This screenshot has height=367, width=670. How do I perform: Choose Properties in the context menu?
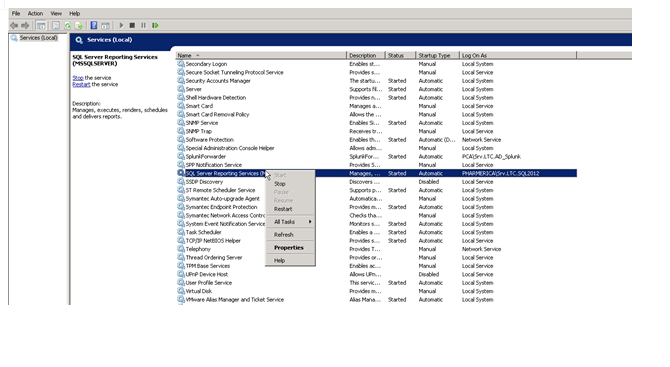(x=289, y=247)
